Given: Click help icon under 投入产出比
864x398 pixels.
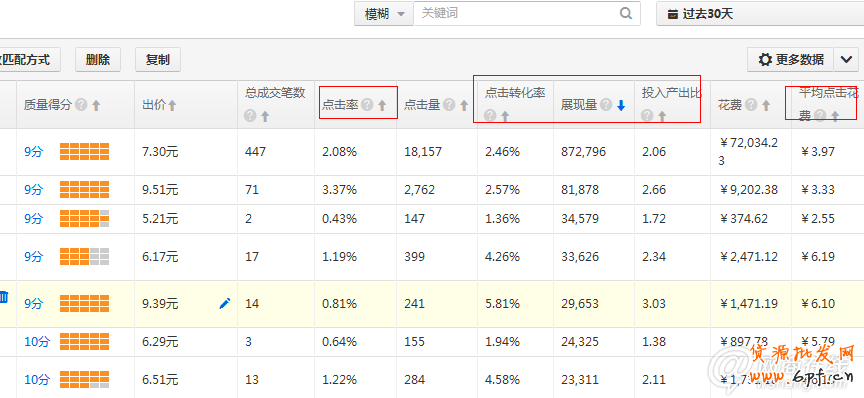Looking at the screenshot, I should point(647,116).
